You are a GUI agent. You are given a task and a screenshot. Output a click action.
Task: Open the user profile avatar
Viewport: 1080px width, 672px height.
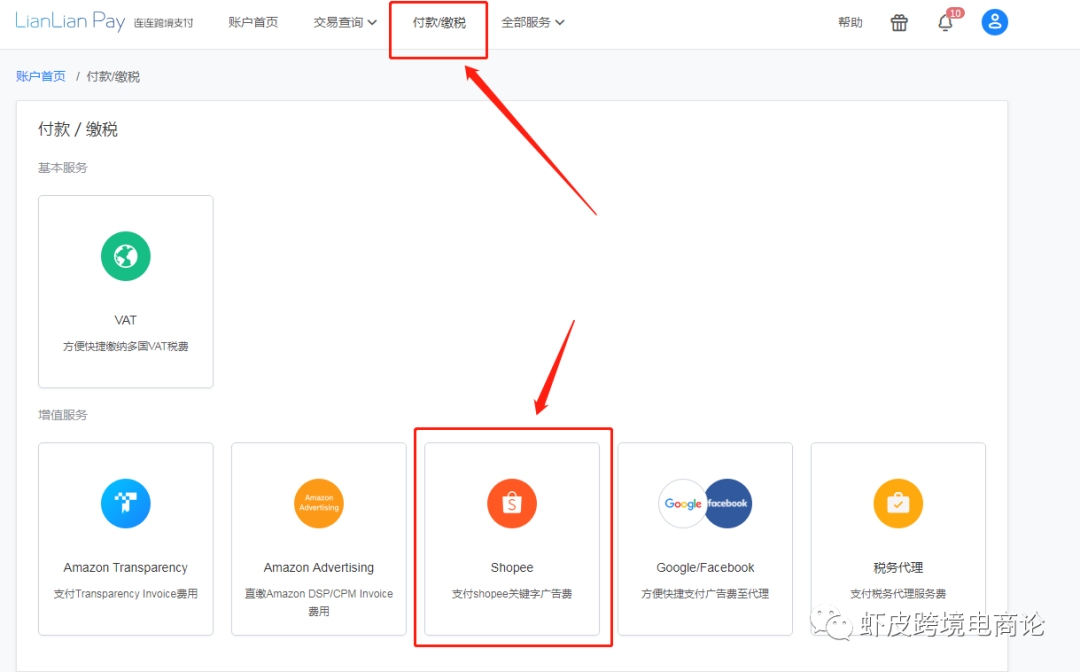(994, 22)
